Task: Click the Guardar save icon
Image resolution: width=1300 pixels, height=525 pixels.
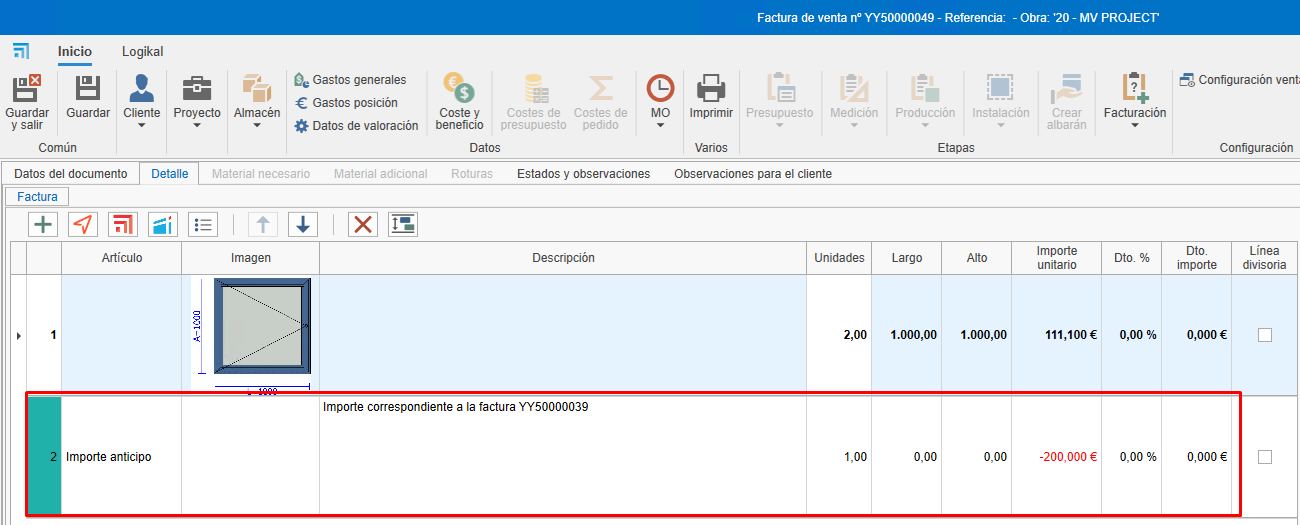Action: click(x=88, y=88)
